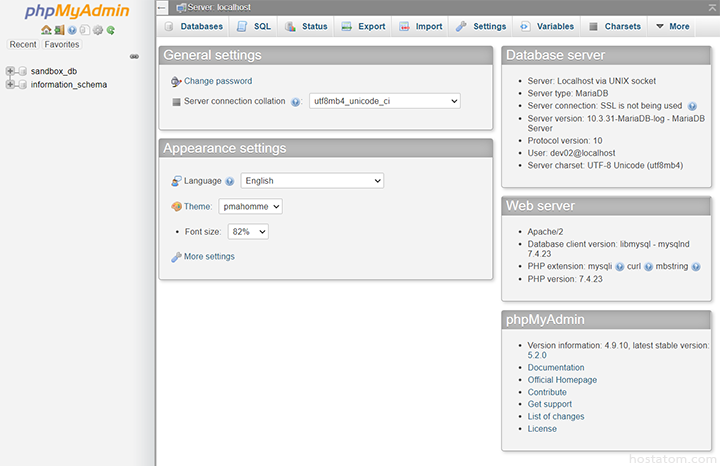Image resolution: width=720 pixels, height=466 pixels.
Task: Click the log out door icon
Action: tap(59, 31)
